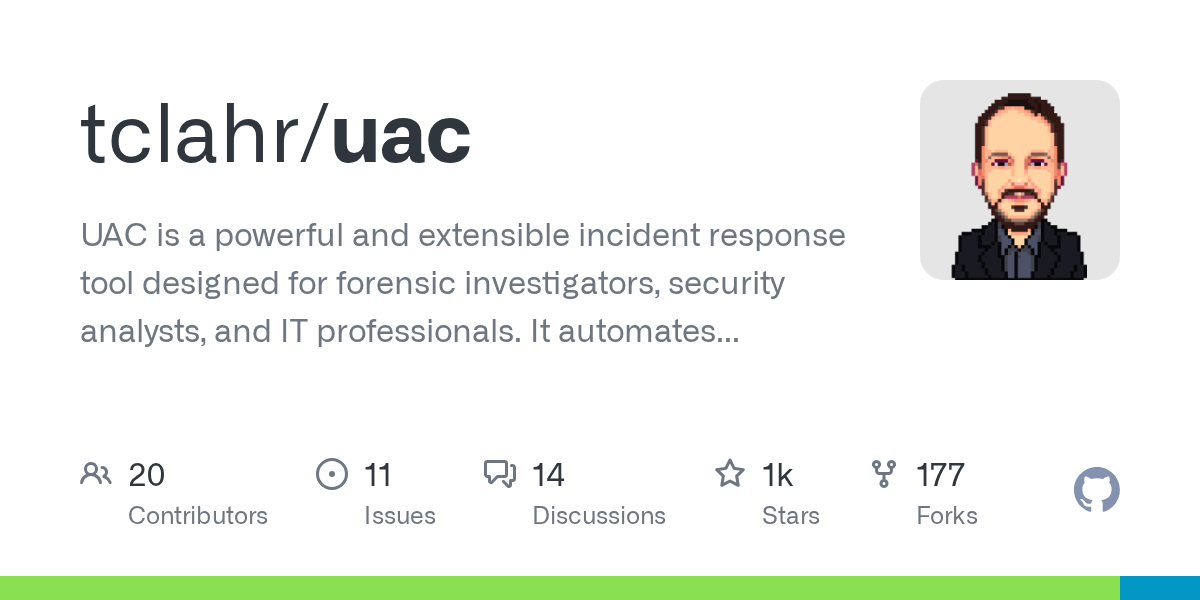Click the Discussions speech bubbles icon
1200x600 pixels.
[499, 474]
